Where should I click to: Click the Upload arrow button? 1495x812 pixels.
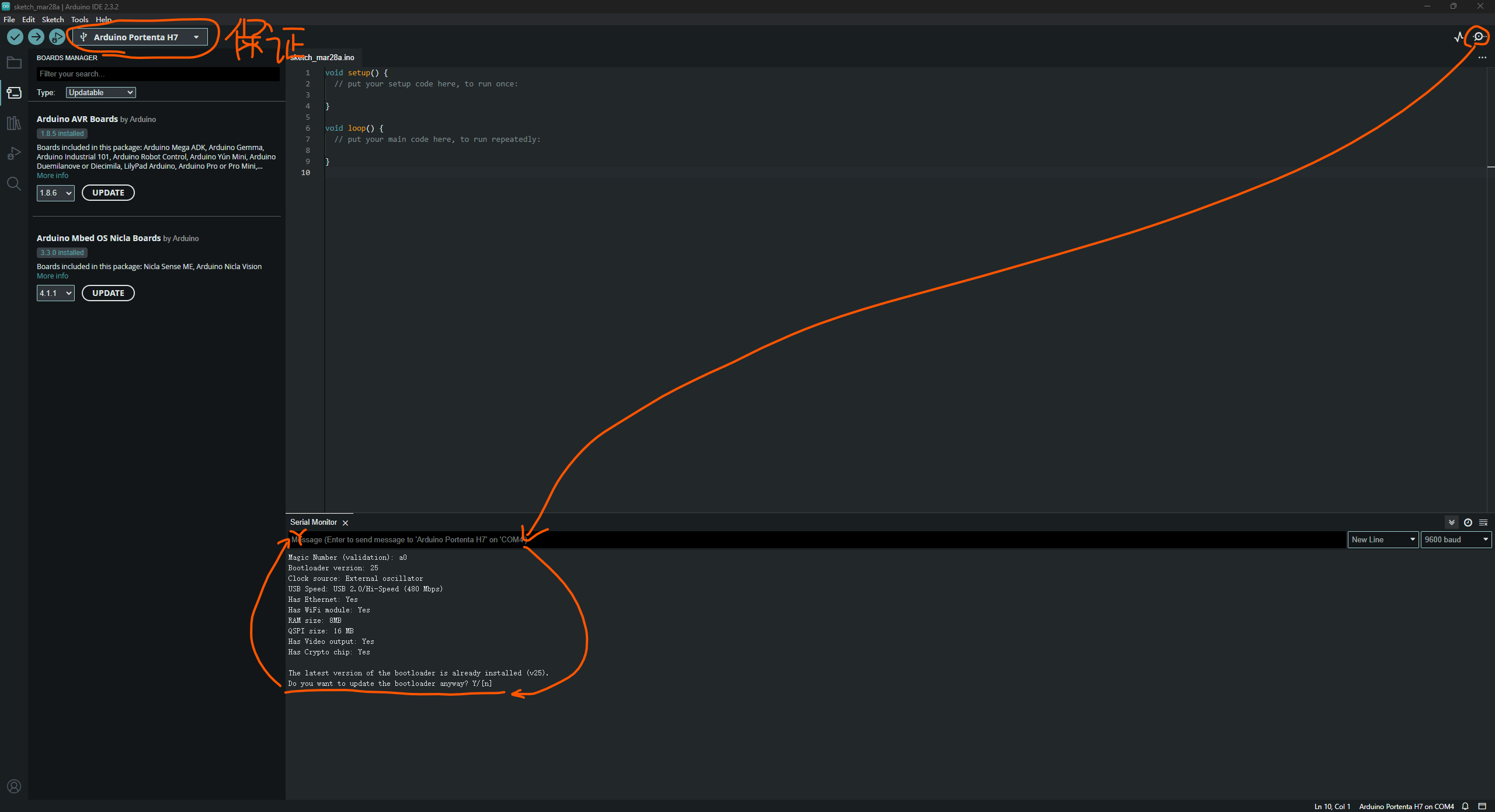(x=36, y=37)
